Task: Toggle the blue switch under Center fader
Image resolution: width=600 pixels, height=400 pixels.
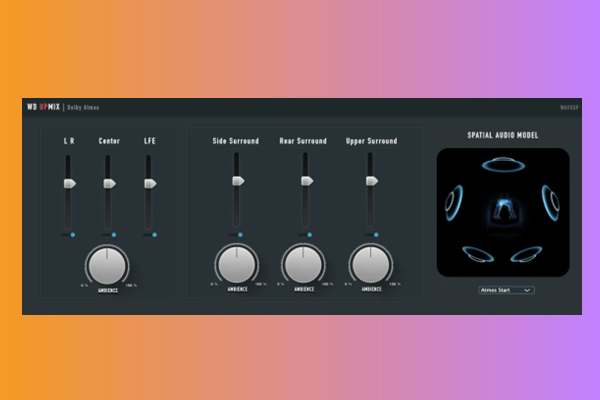Action: [x=109, y=235]
